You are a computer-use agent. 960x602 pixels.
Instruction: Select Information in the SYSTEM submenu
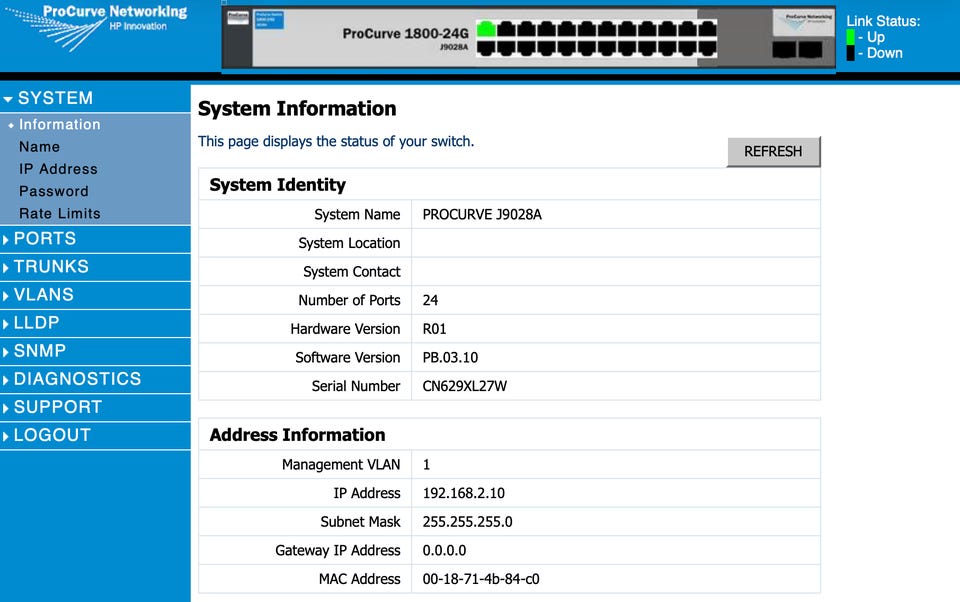pos(59,124)
